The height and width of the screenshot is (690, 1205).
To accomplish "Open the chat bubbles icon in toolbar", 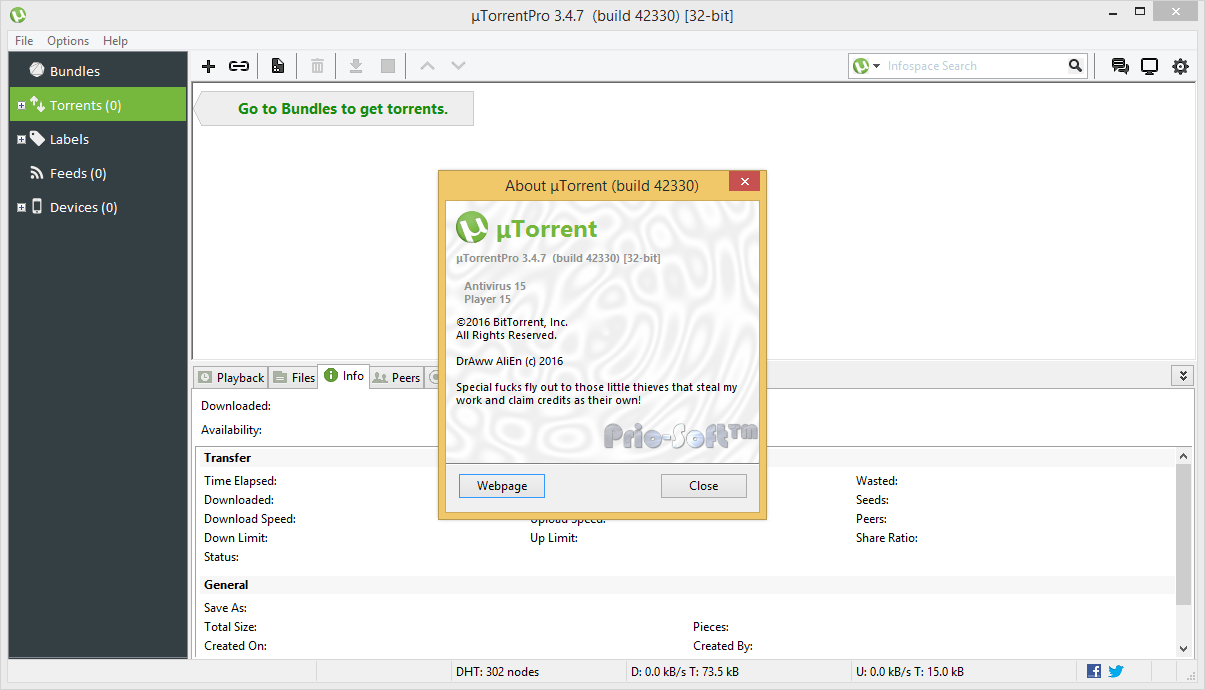I will click(1120, 66).
